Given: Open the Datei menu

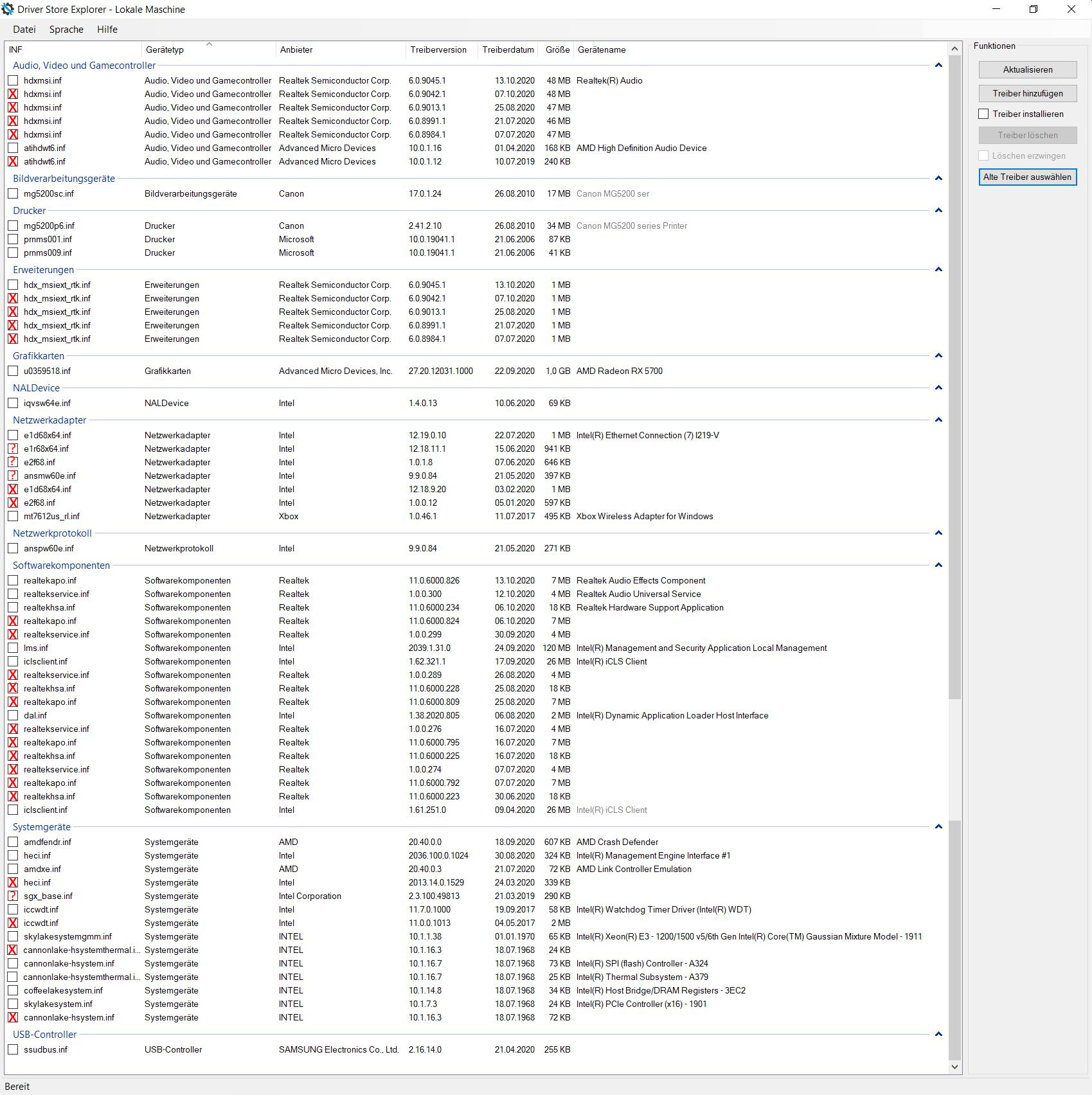Looking at the screenshot, I should [x=24, y=29].
